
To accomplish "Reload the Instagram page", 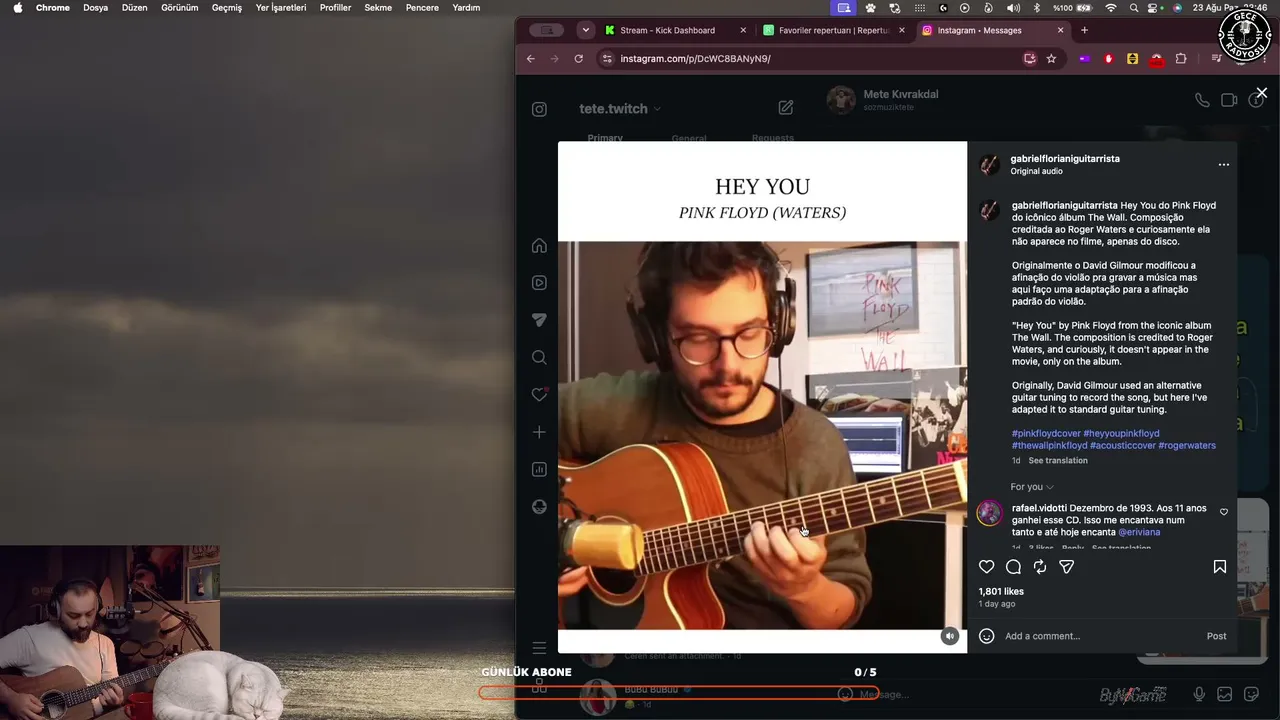I will [578, 59].
